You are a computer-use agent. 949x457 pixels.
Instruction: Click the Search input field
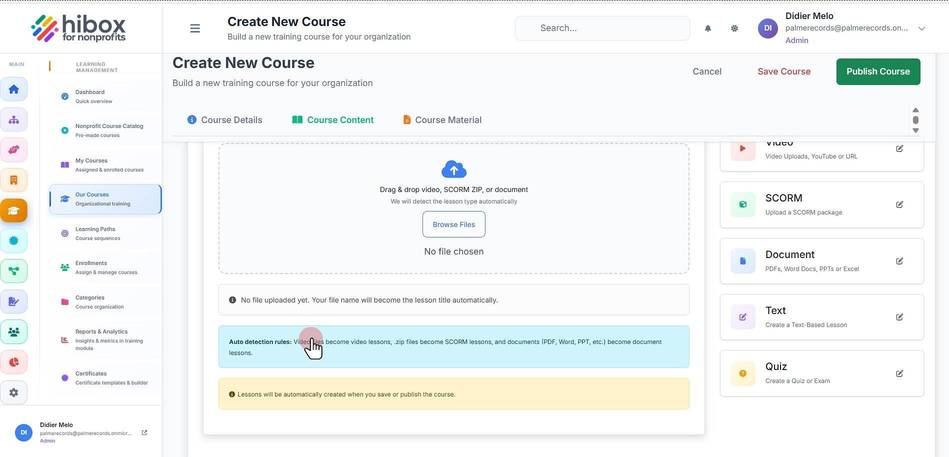(x=602, y=28)
